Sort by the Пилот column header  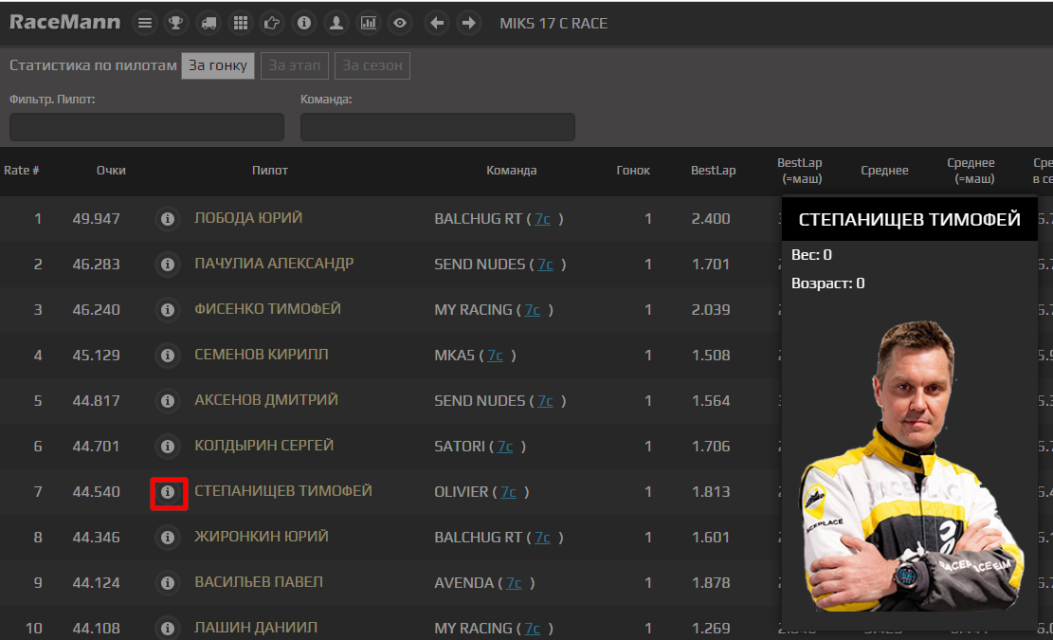pos(270,171)
